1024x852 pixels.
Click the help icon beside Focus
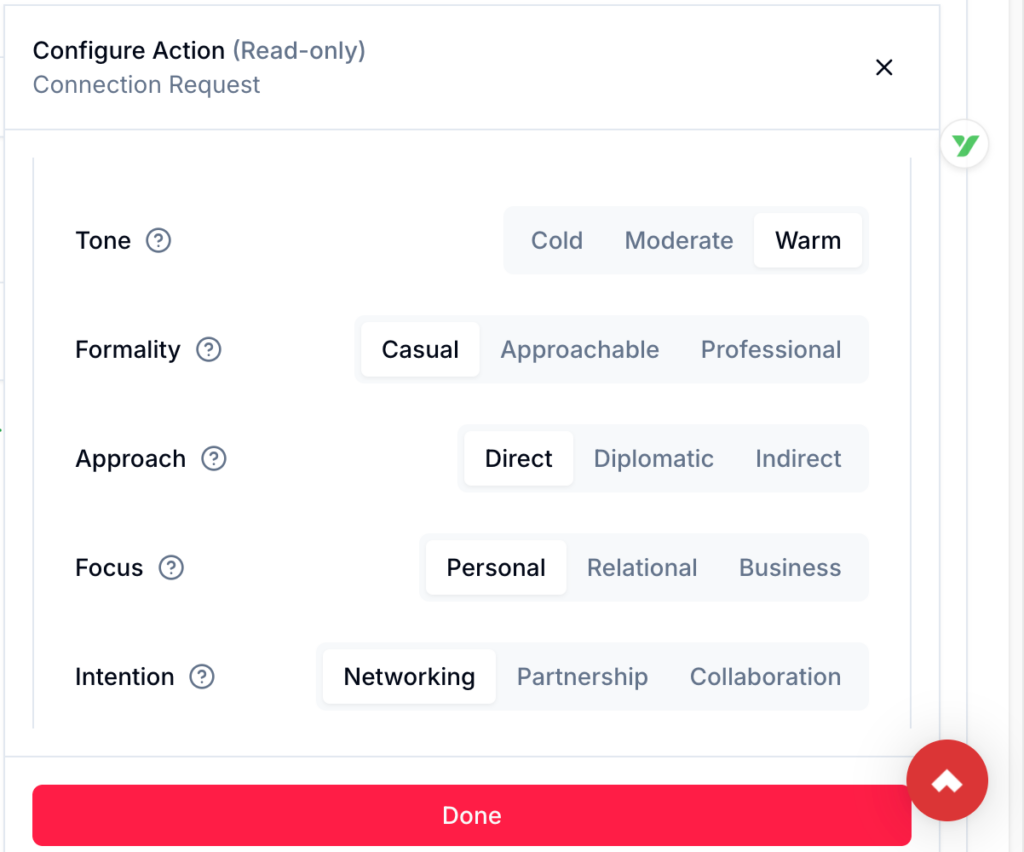point(171,568)
